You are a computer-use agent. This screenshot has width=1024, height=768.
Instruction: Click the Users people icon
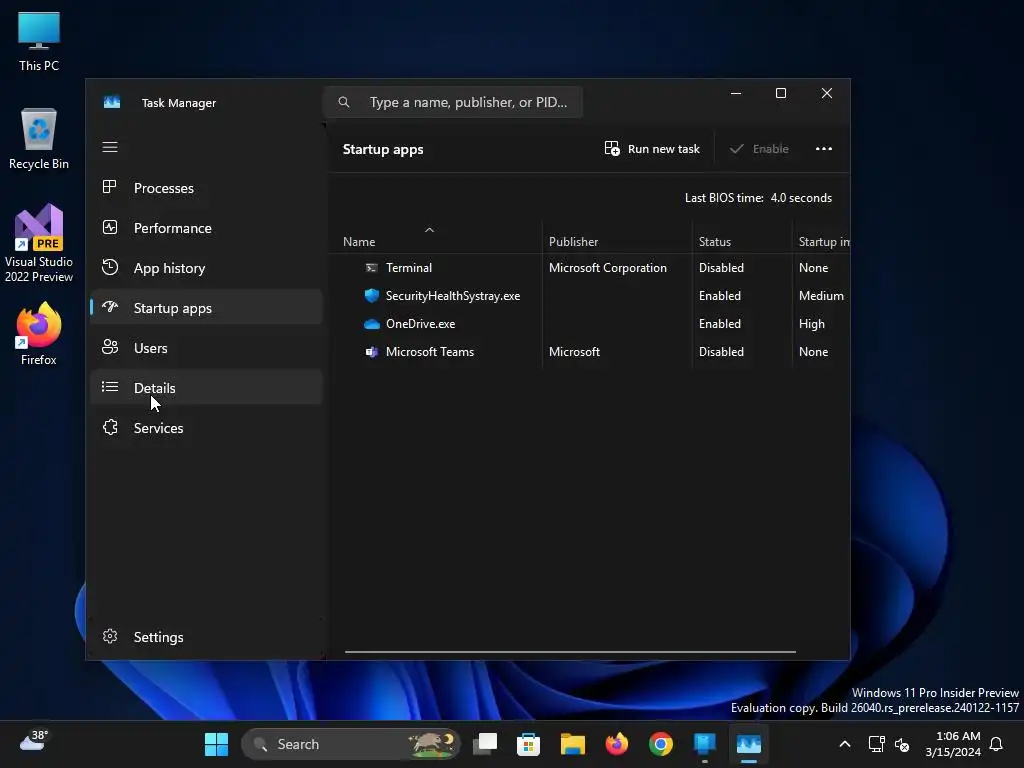coord(110,347)
